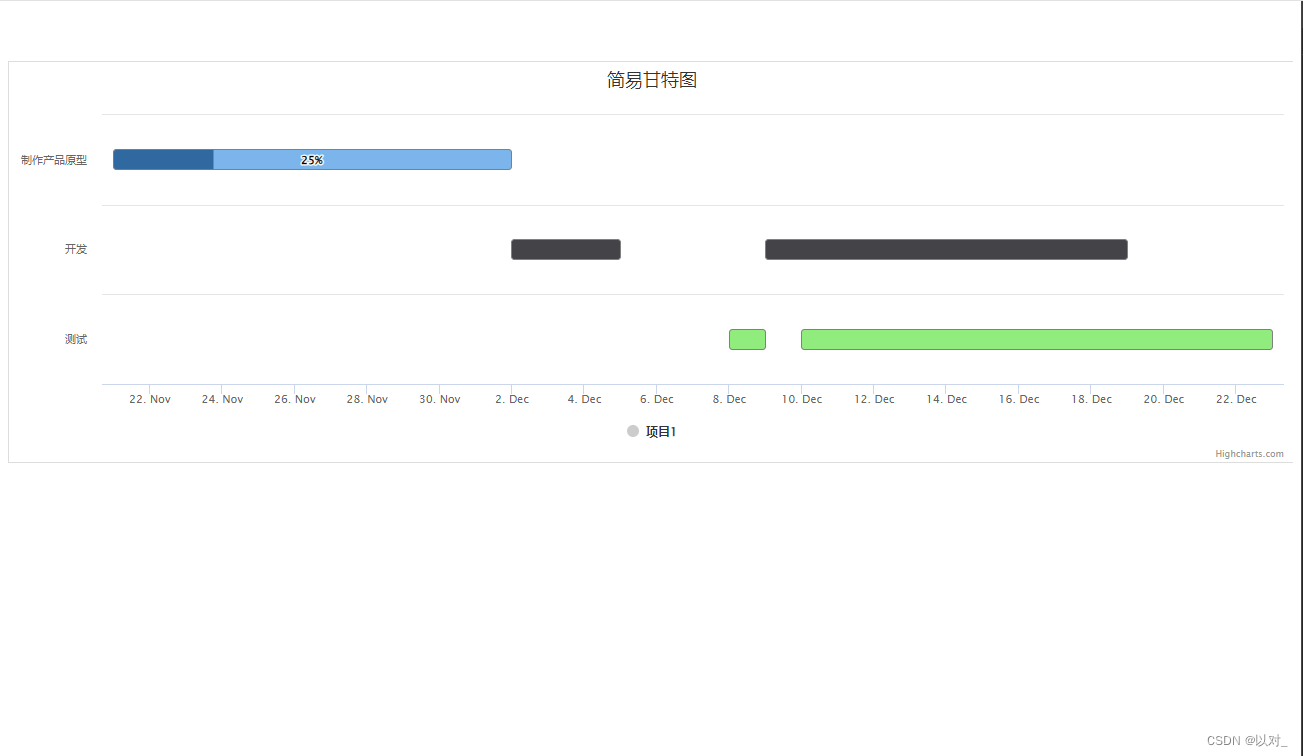Screen dimensions: 1303x756
Task: Click the 28. Nov axis label
Action: tap(367, 399)
